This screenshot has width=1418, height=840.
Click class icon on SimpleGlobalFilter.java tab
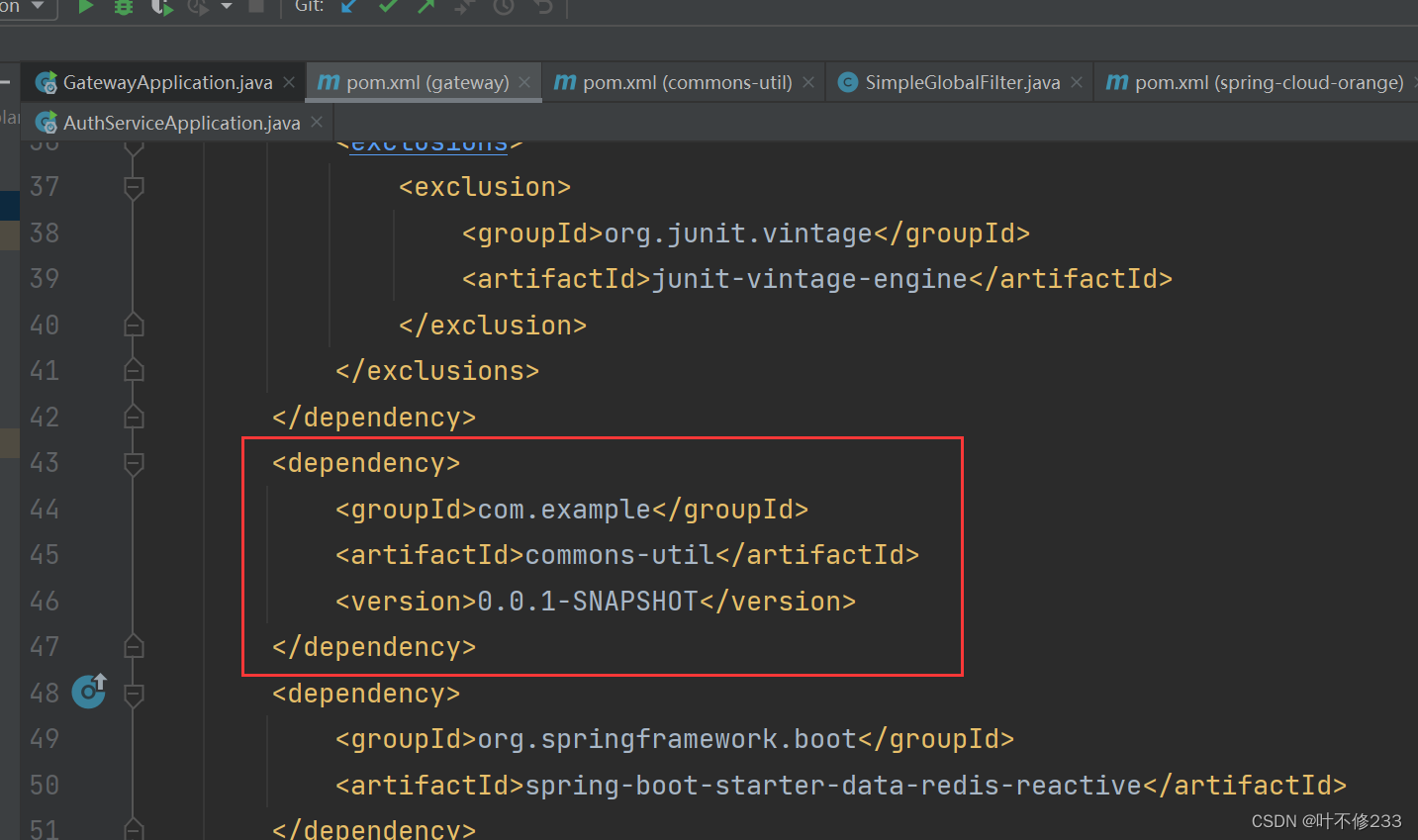(848, 82)
